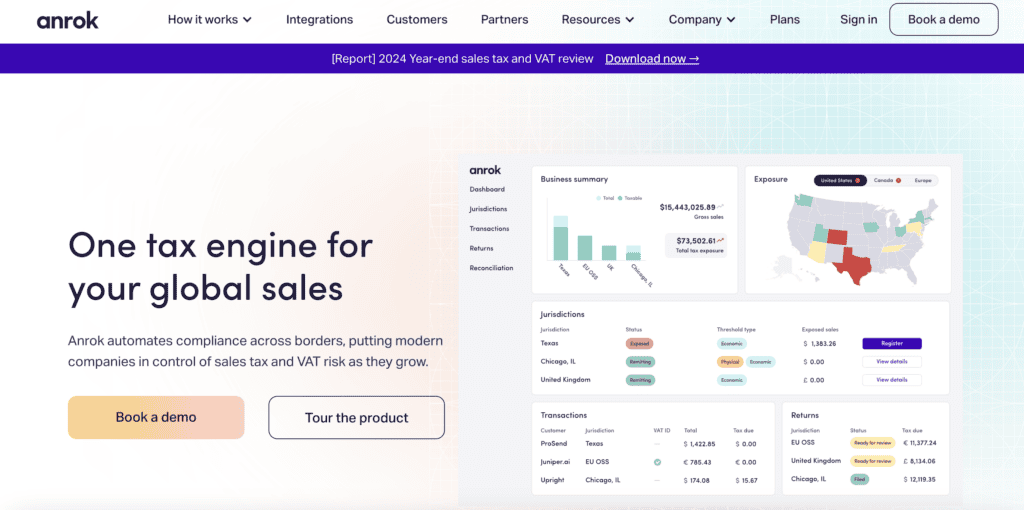The image size is (1024, 510).
Task: Follow the Download now link in banner
Action: click(x=651, y=58)
